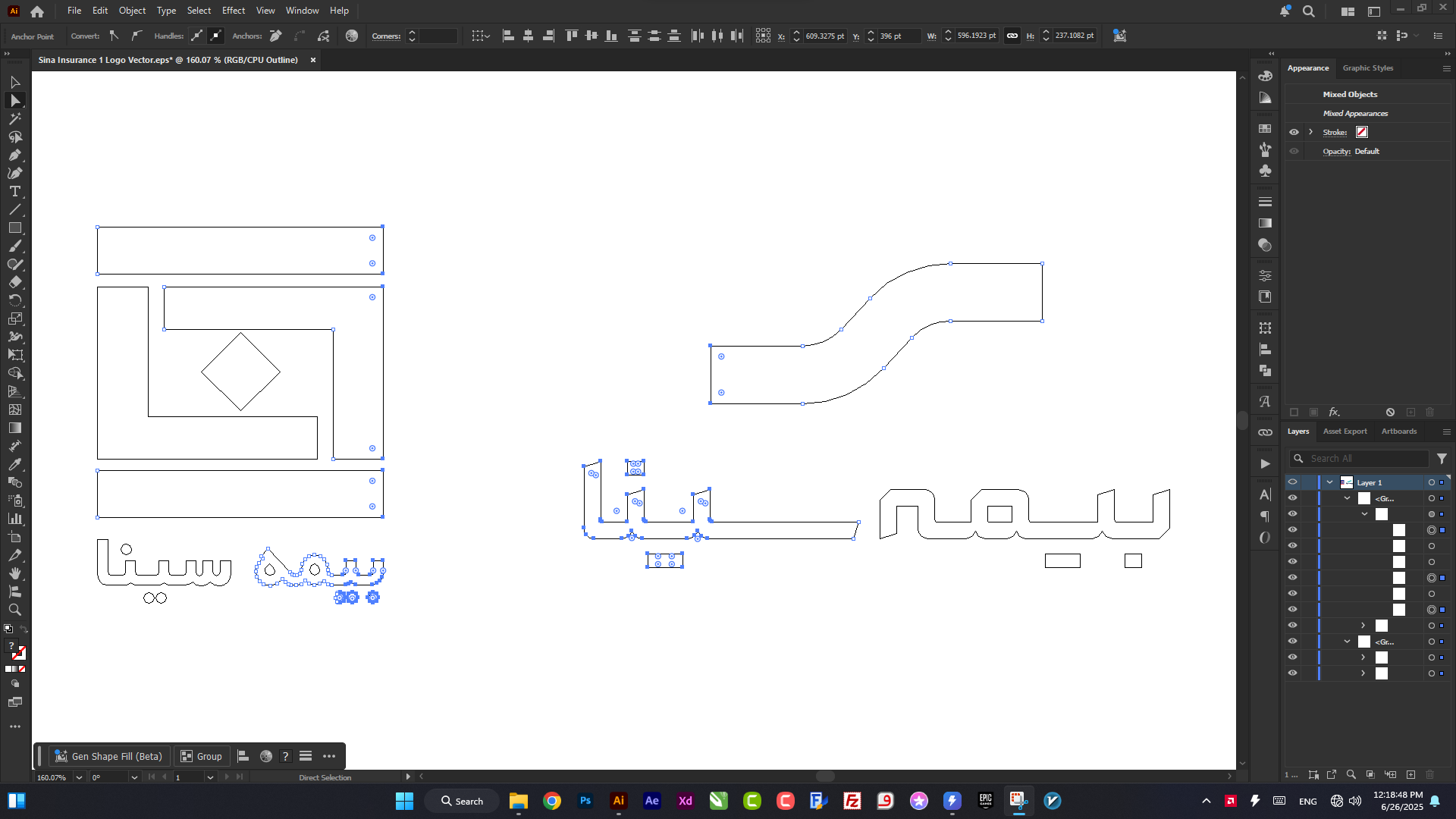1456x819 pixels.
Task: Click the Fill and Stroke swatch in toolbar
Action: point(15,650)
